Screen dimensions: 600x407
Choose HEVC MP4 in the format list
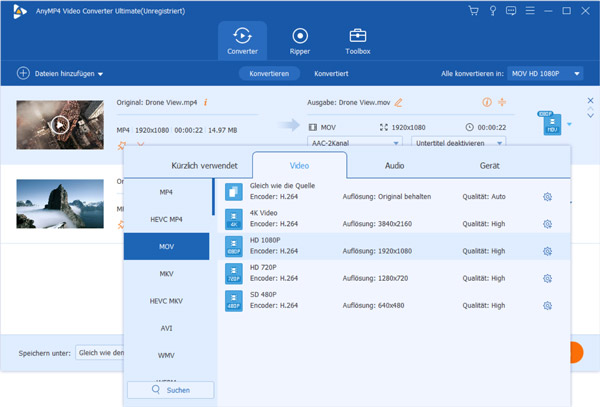[x=166, y=219]
